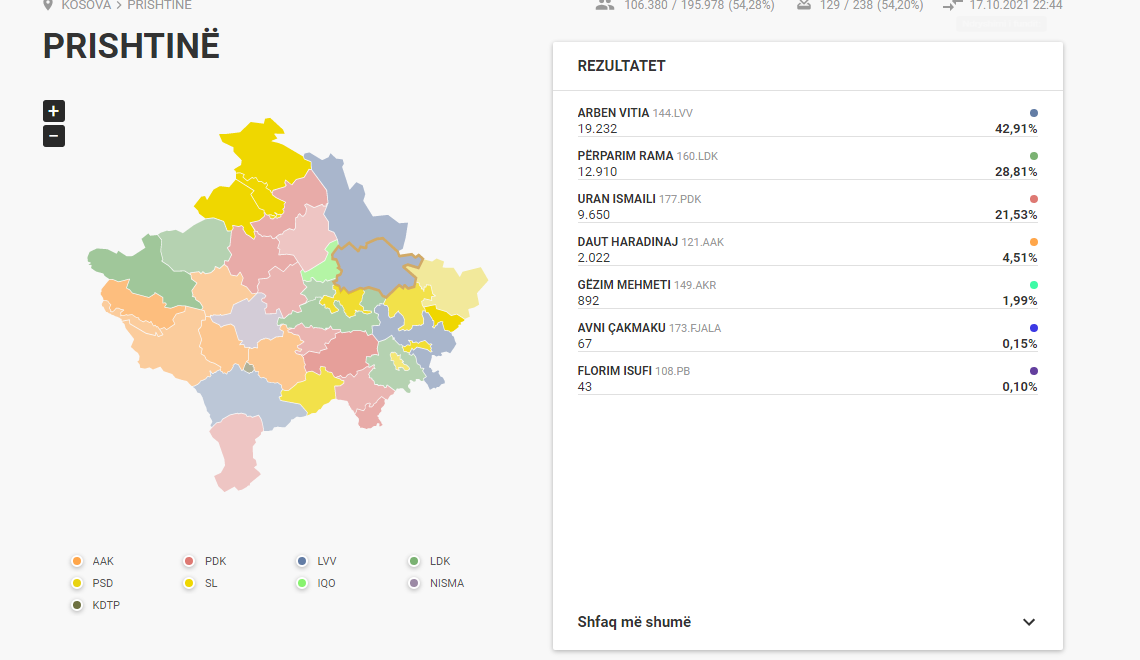Select the KDTP legend color dot

click(x=77, y=605)
